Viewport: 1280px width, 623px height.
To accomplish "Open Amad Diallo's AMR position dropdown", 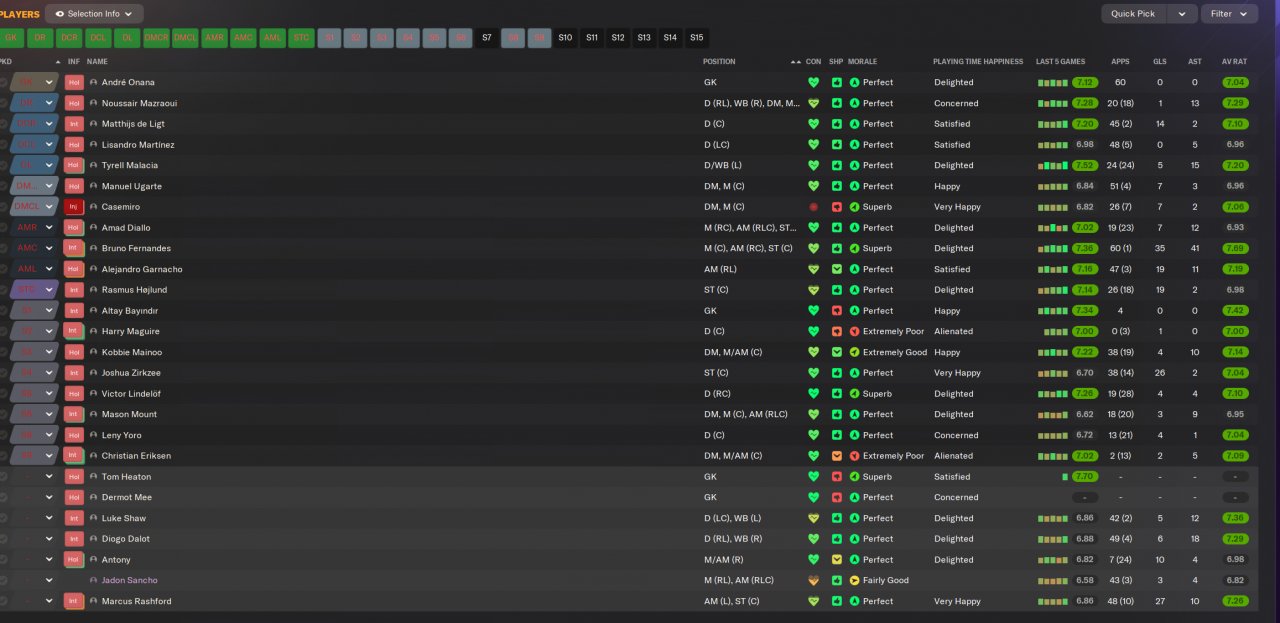I will point(49,228).
